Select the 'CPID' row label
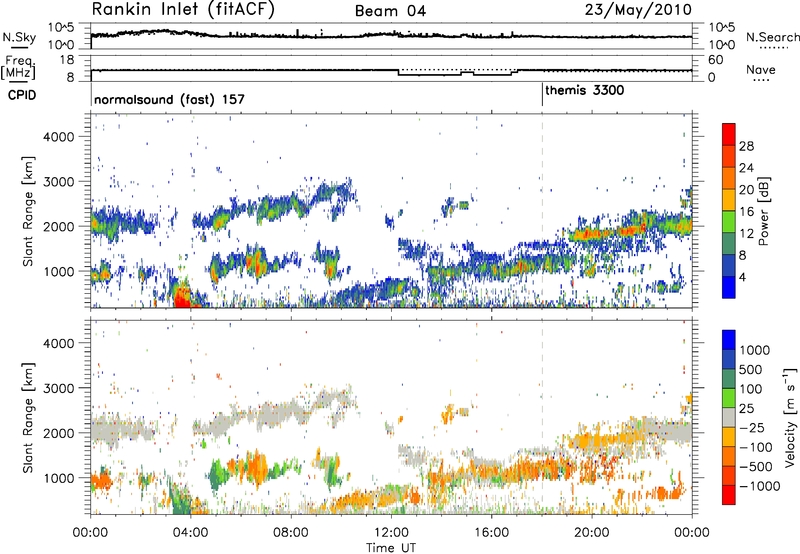 click(22, 95)
